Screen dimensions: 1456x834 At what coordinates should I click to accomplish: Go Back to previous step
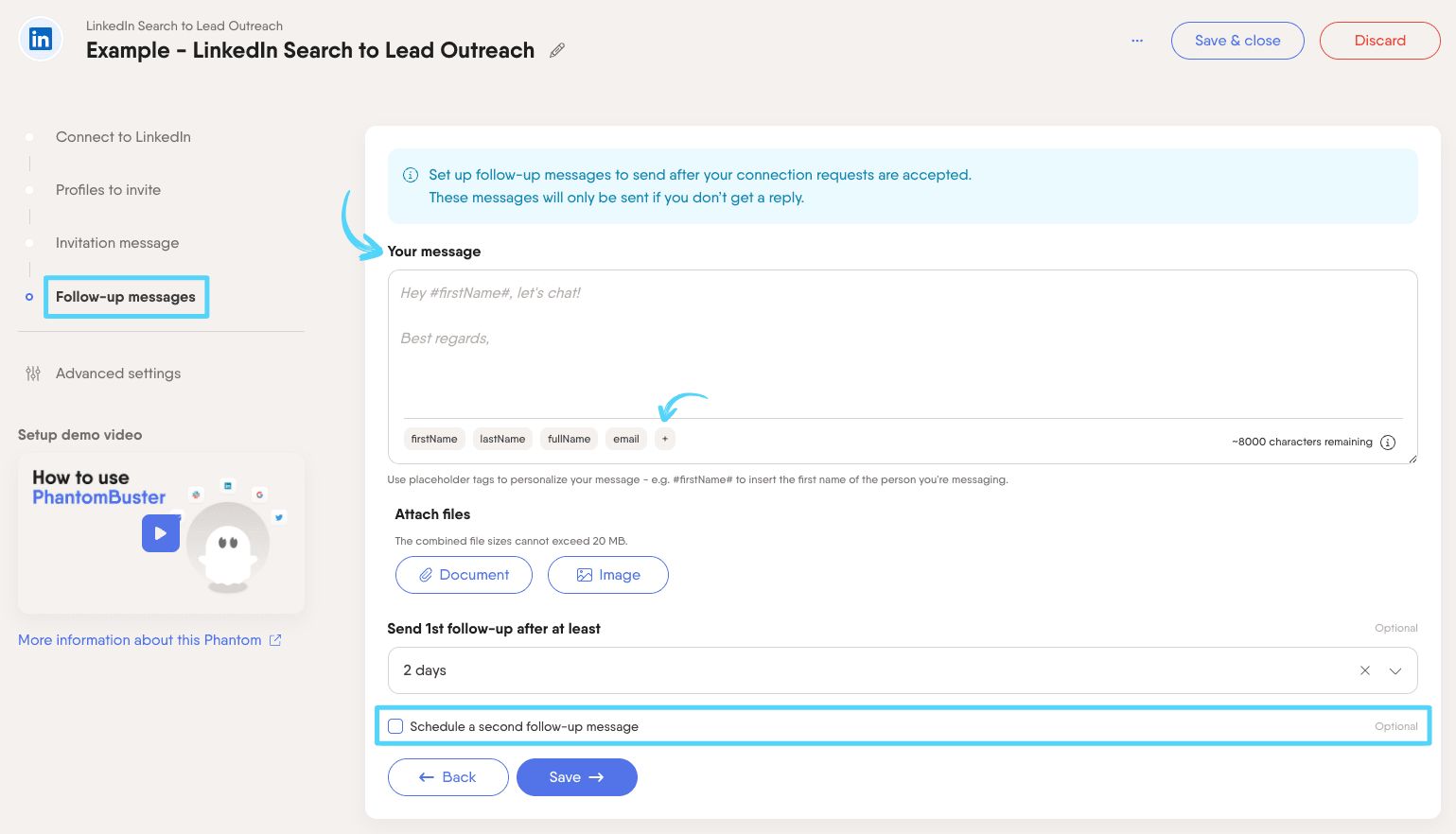coord(448,777)
